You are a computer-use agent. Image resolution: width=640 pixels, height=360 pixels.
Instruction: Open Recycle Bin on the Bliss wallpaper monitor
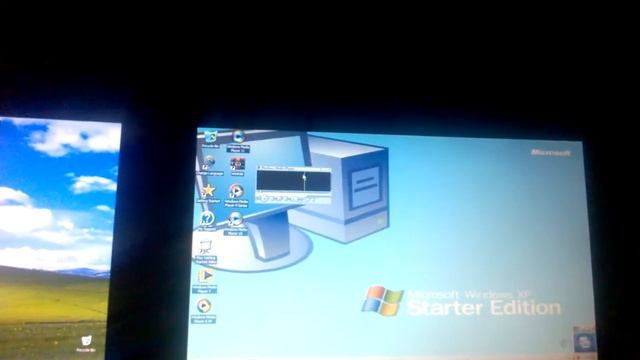click(86, 344)
